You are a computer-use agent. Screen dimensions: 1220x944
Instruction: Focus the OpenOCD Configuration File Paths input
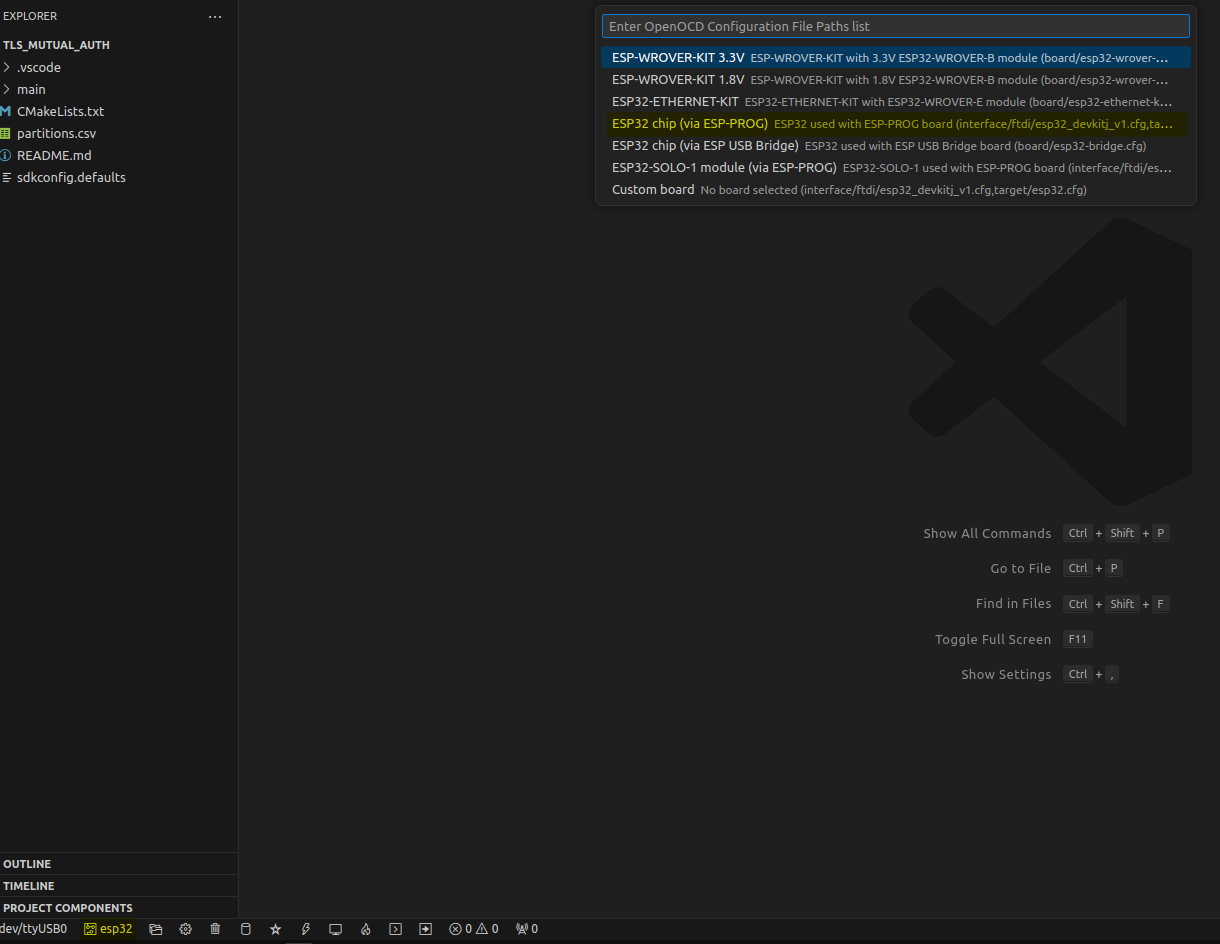(x=896, y=26)
